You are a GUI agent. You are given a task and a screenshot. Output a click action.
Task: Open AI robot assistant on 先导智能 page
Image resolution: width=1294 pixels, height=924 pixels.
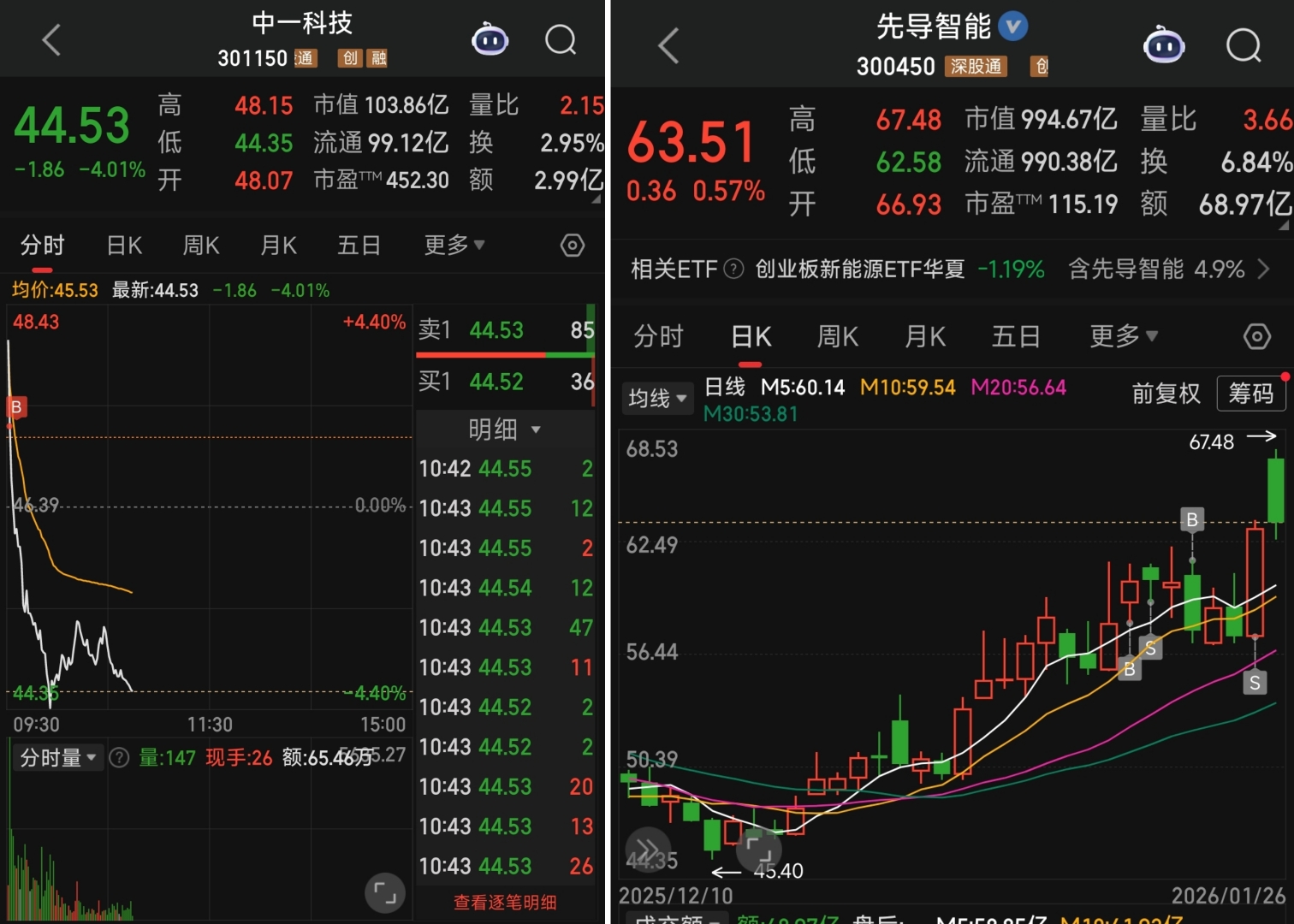coord(1164,45)
